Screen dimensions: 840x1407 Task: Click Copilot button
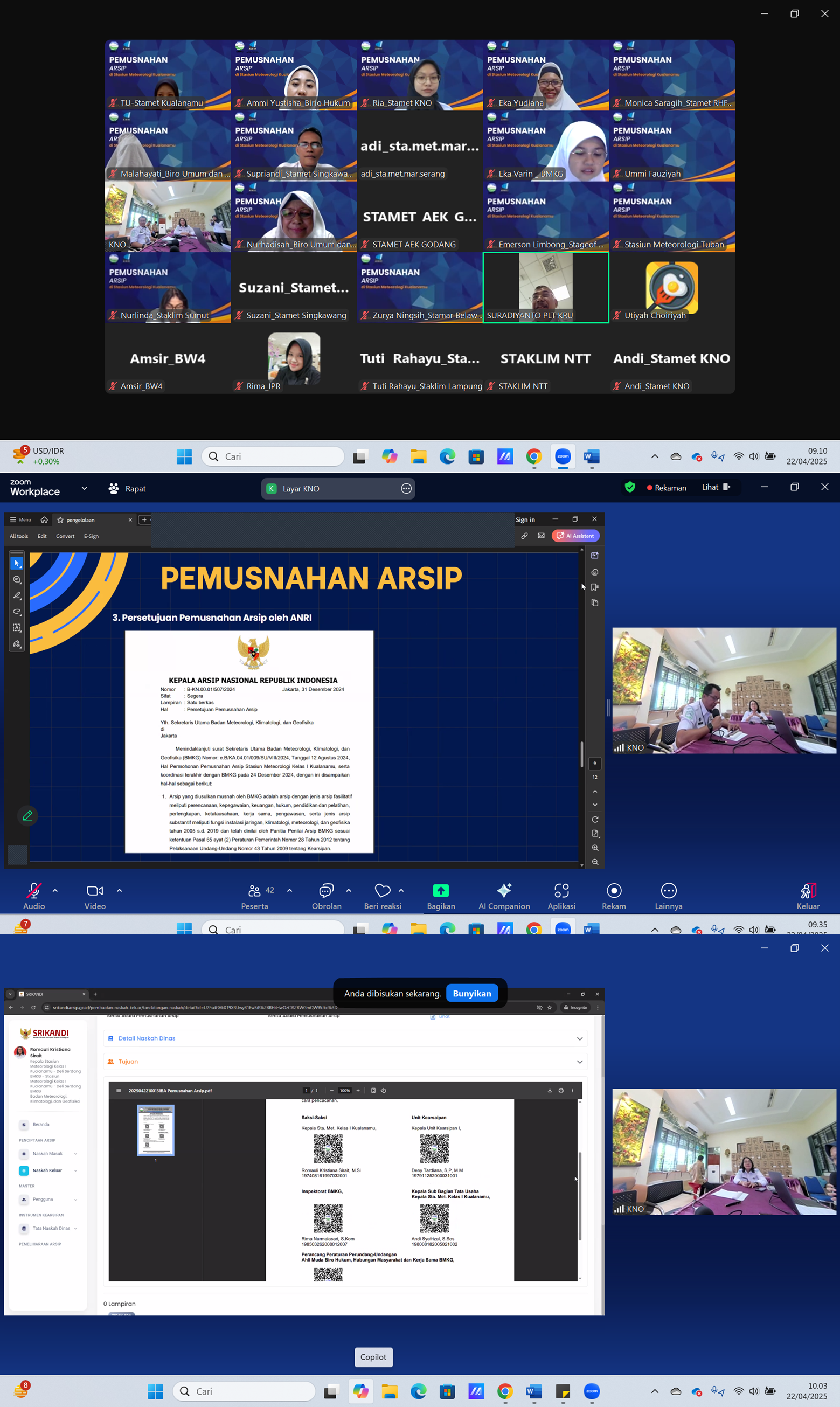pyautogui.click(x=373, y=1357)
